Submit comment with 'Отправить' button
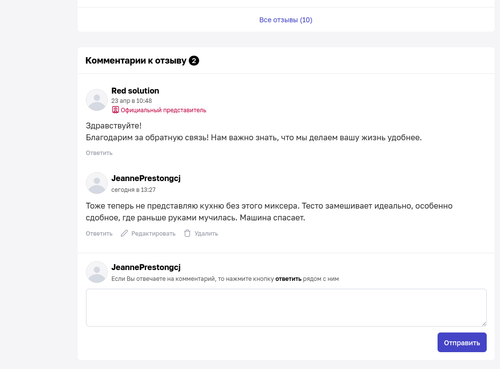 (x=462, y=342)
